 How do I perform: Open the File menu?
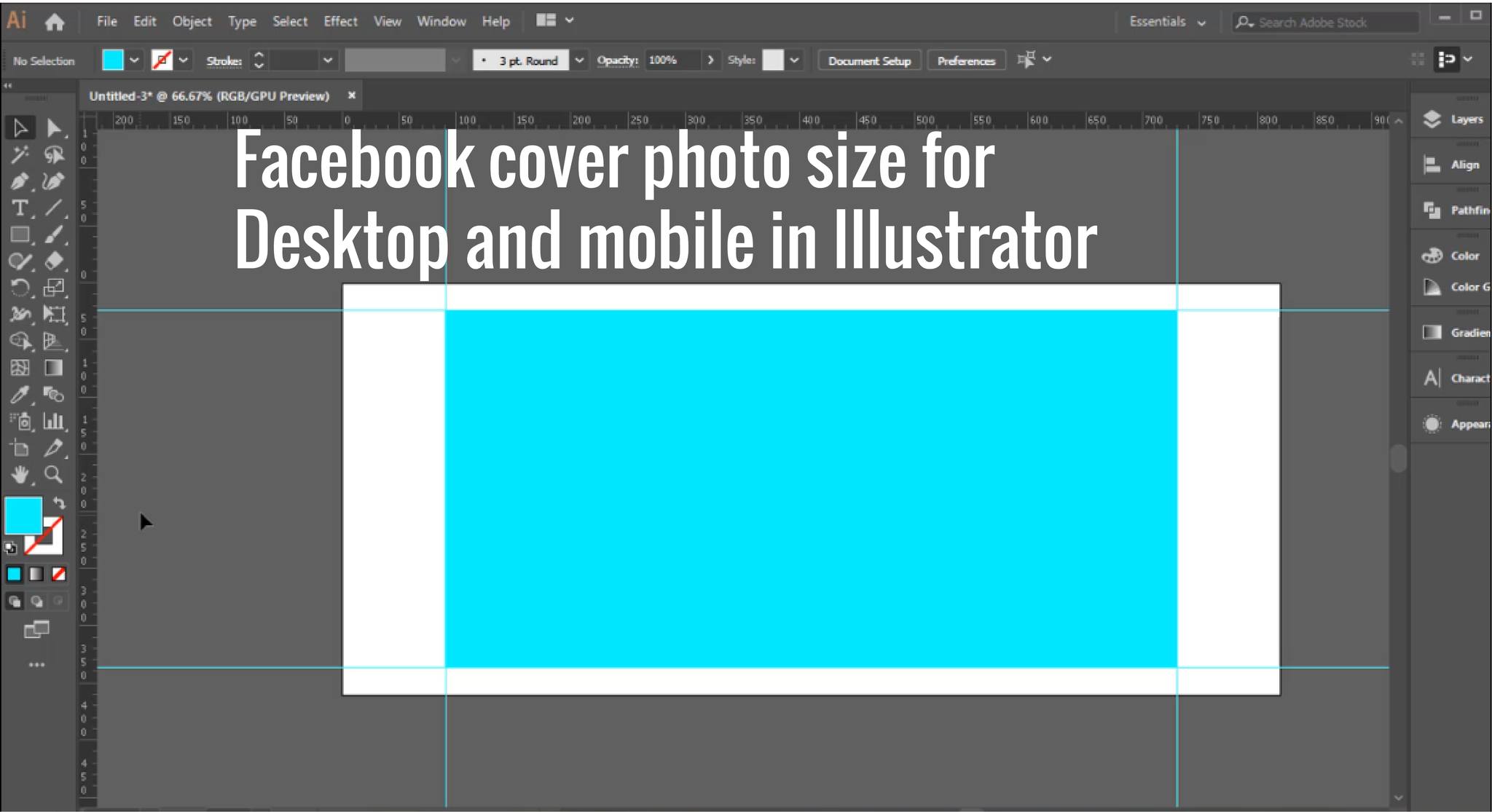pos(107,21)
